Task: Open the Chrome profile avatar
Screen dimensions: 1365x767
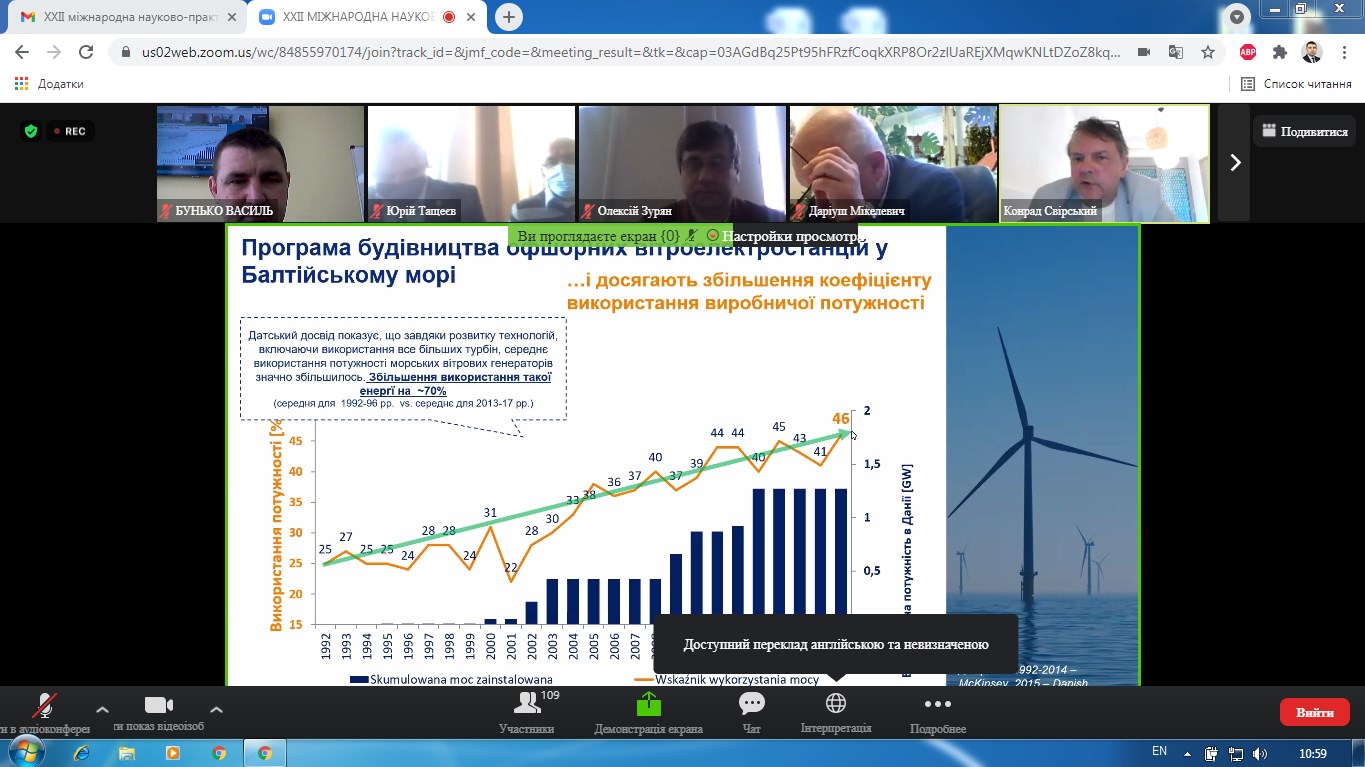Action: (x=1311, y=52)
